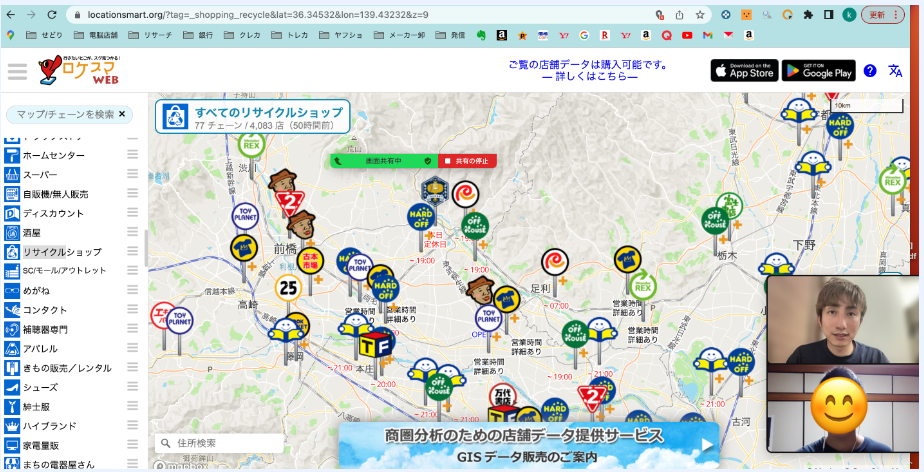This screenshot has width=924, height=472.
Task: Reload the page with the refresh button
Action: (52, 15)
